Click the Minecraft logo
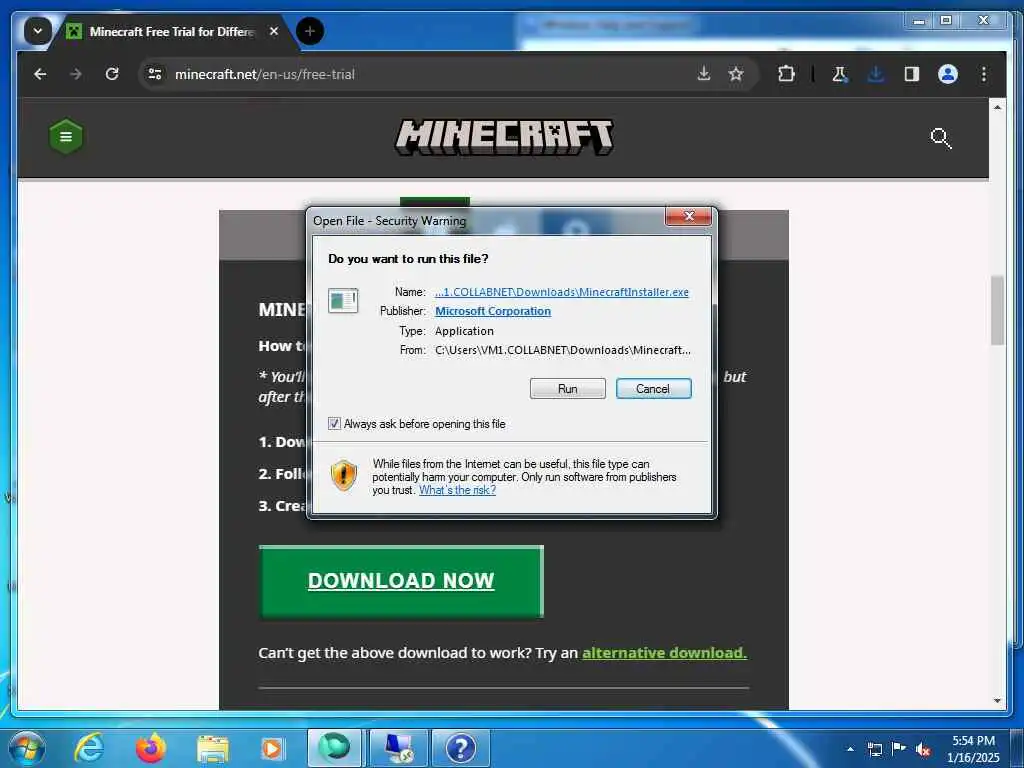 (504, 137)
